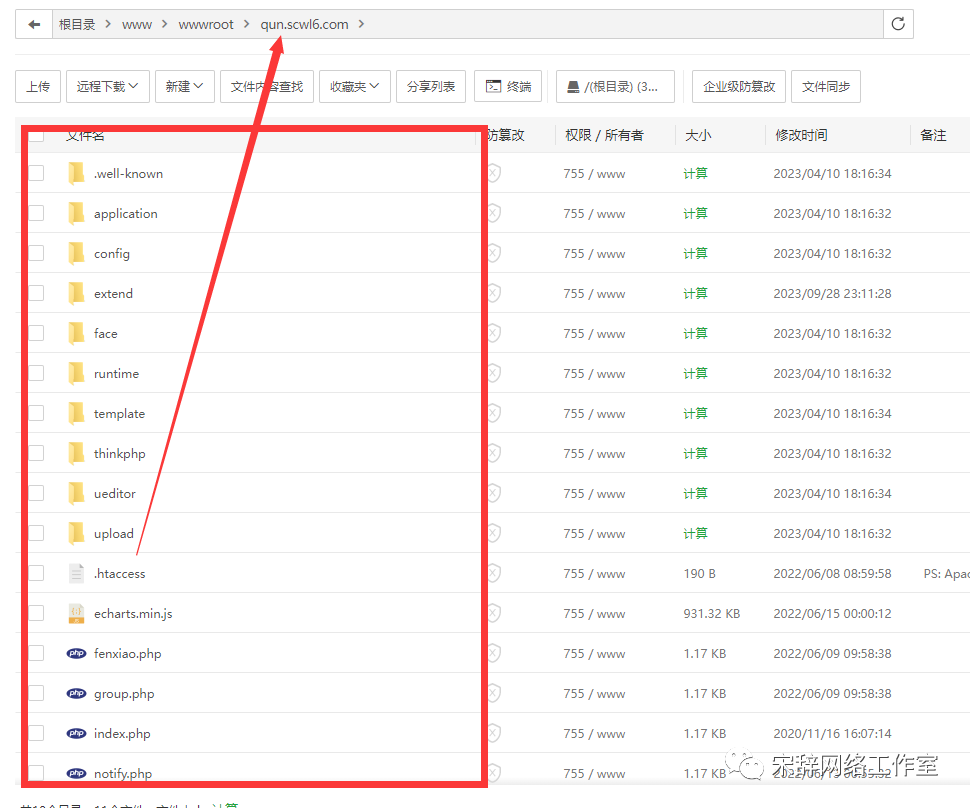Expand the 收藏夹 dropdown
The image size is (970, 808).
[x=354, y=87]
